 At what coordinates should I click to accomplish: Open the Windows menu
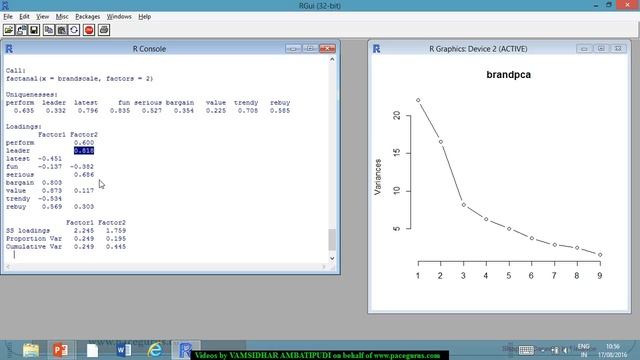[119, 17]
